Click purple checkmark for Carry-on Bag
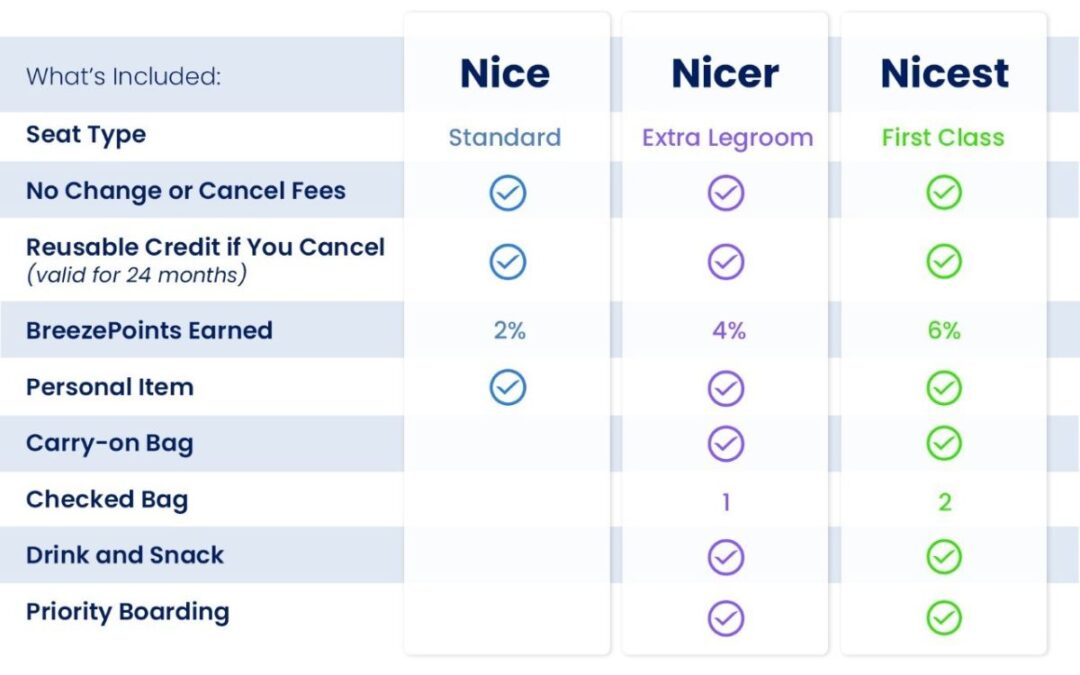The width and height of the screenshot is (1080, 675). [x=726, y=443]
